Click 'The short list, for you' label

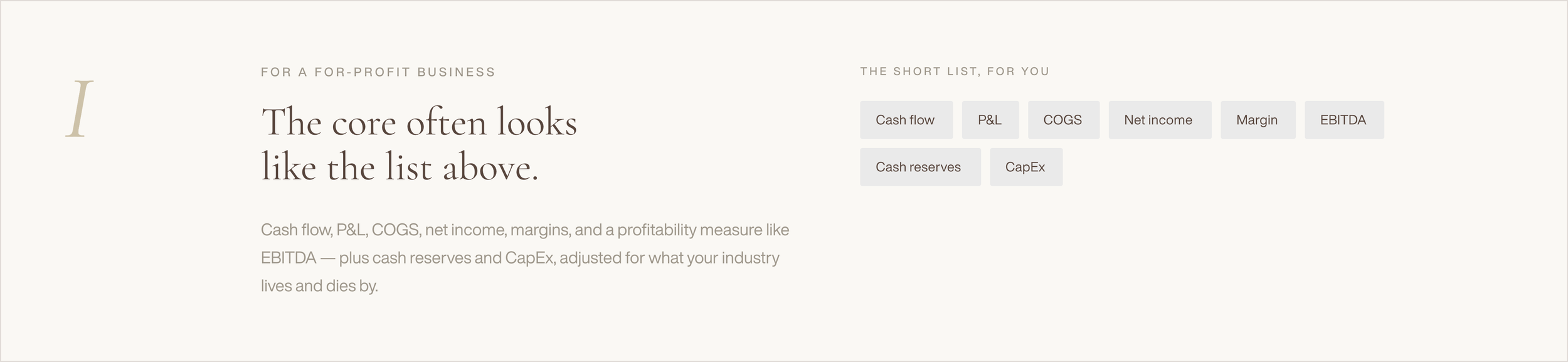(x=955, y=72)
